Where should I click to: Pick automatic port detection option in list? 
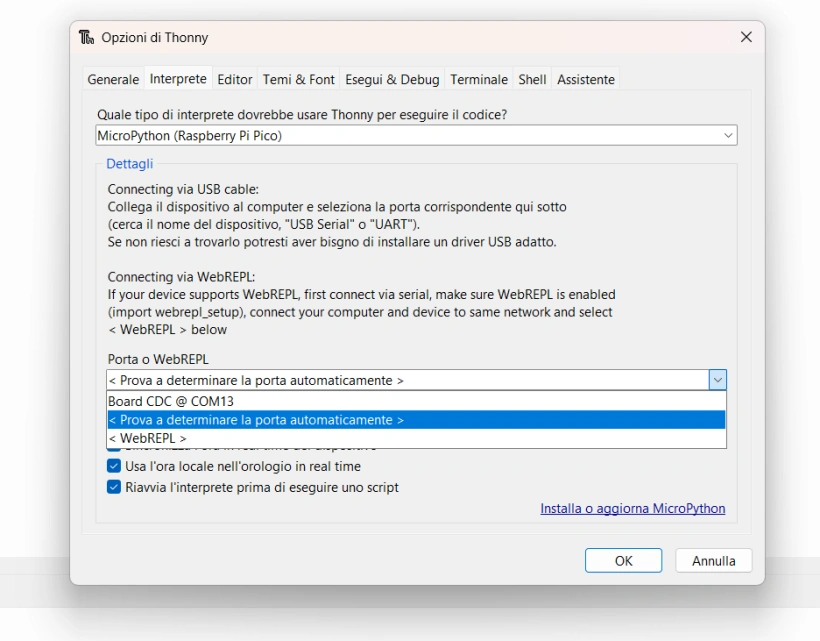416,420
